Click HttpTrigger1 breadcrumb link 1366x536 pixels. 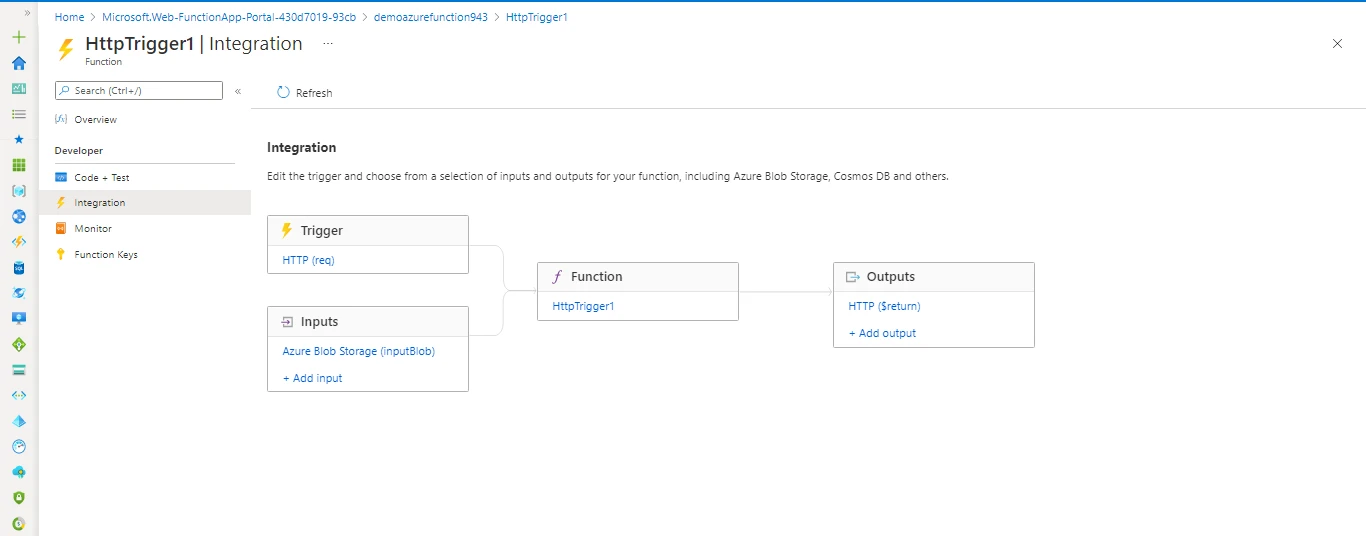pyautogui.click(x=537, y=17)
